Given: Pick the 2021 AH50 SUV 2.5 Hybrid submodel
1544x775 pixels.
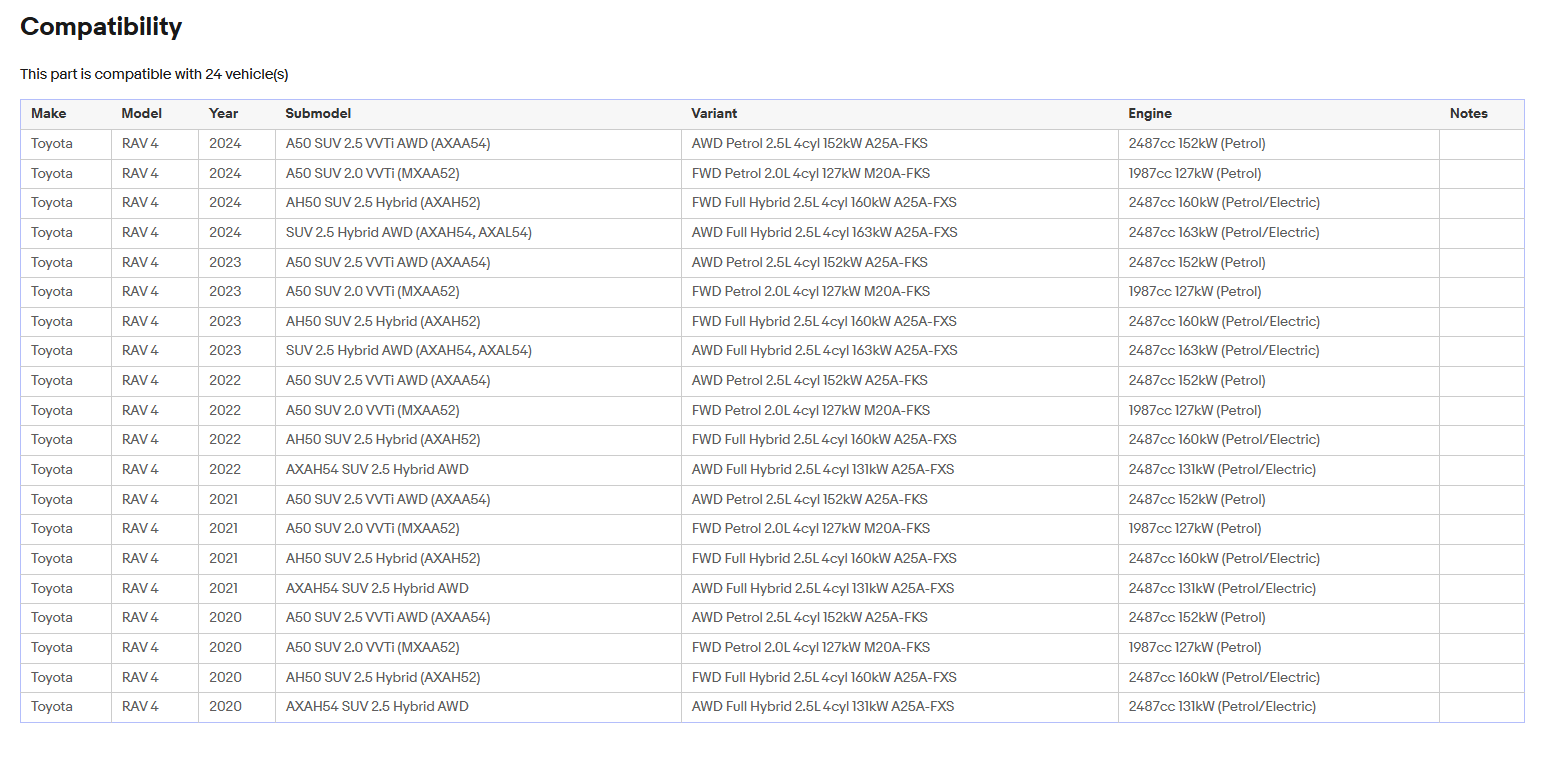Looking at the screenshot, I should click(x=478, y=559).
